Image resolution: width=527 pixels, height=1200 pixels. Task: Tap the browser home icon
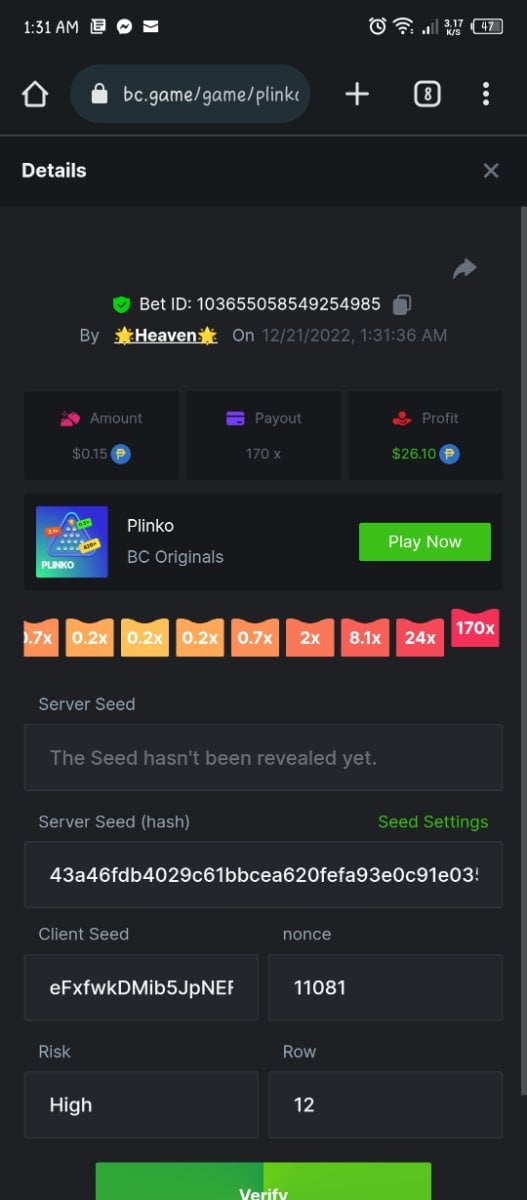tap(35, 94)
